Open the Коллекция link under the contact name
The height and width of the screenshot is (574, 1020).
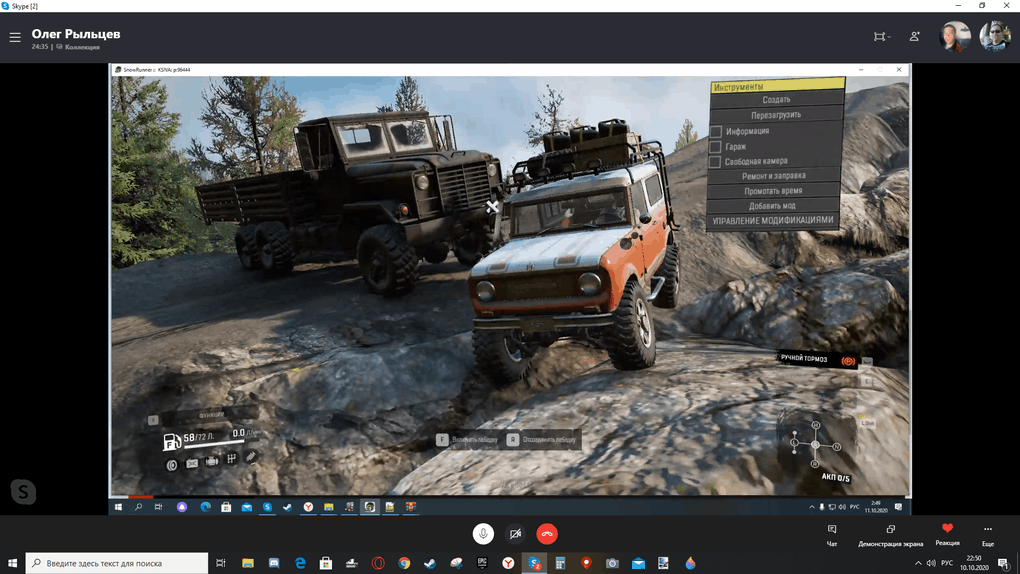(x=82, y=47)
